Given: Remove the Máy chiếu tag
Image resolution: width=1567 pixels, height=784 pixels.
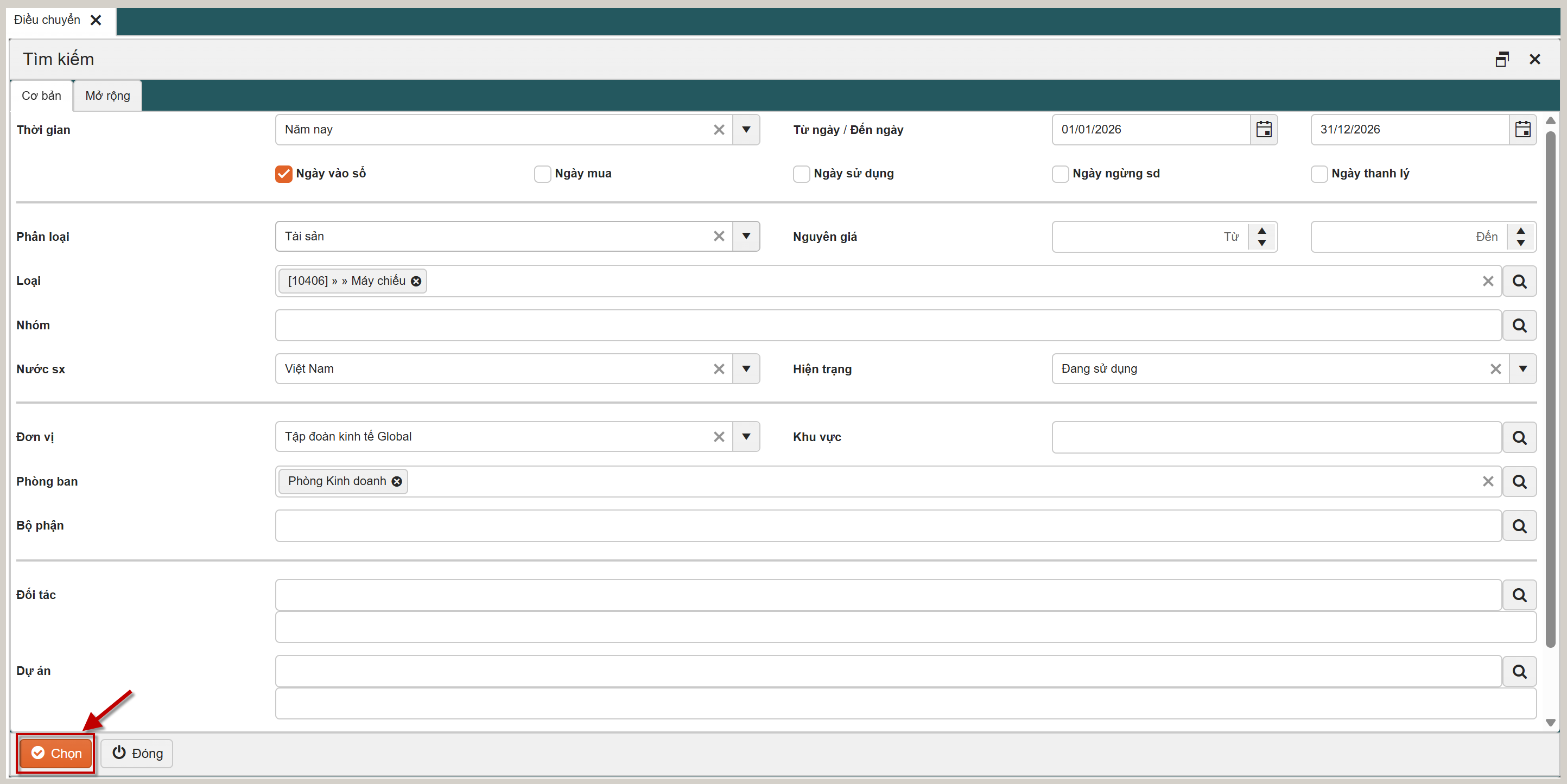Looking at the screenshot, I should (x=416, y=281).
